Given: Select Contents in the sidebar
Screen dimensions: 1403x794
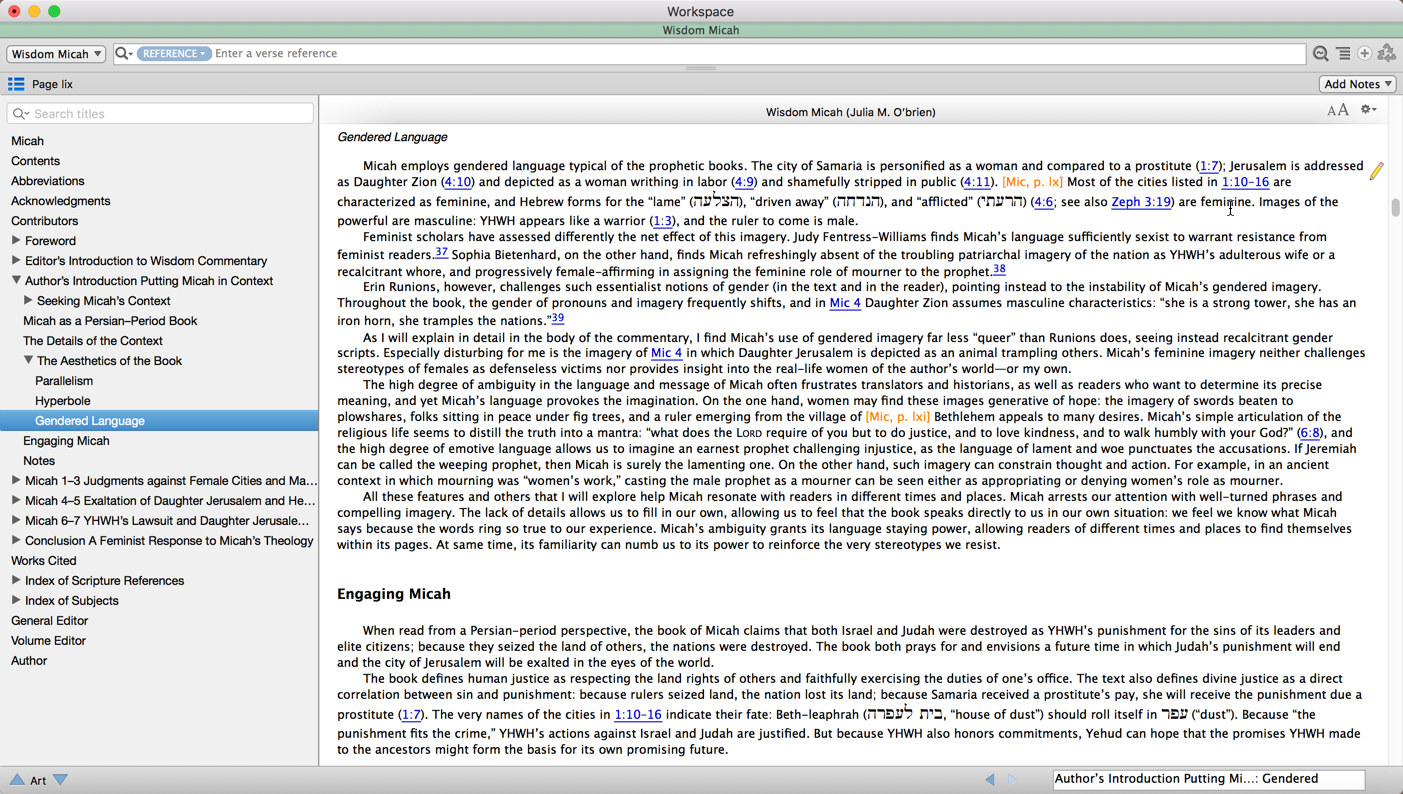Looking at the screenshot, I should [x=35, y=161].
